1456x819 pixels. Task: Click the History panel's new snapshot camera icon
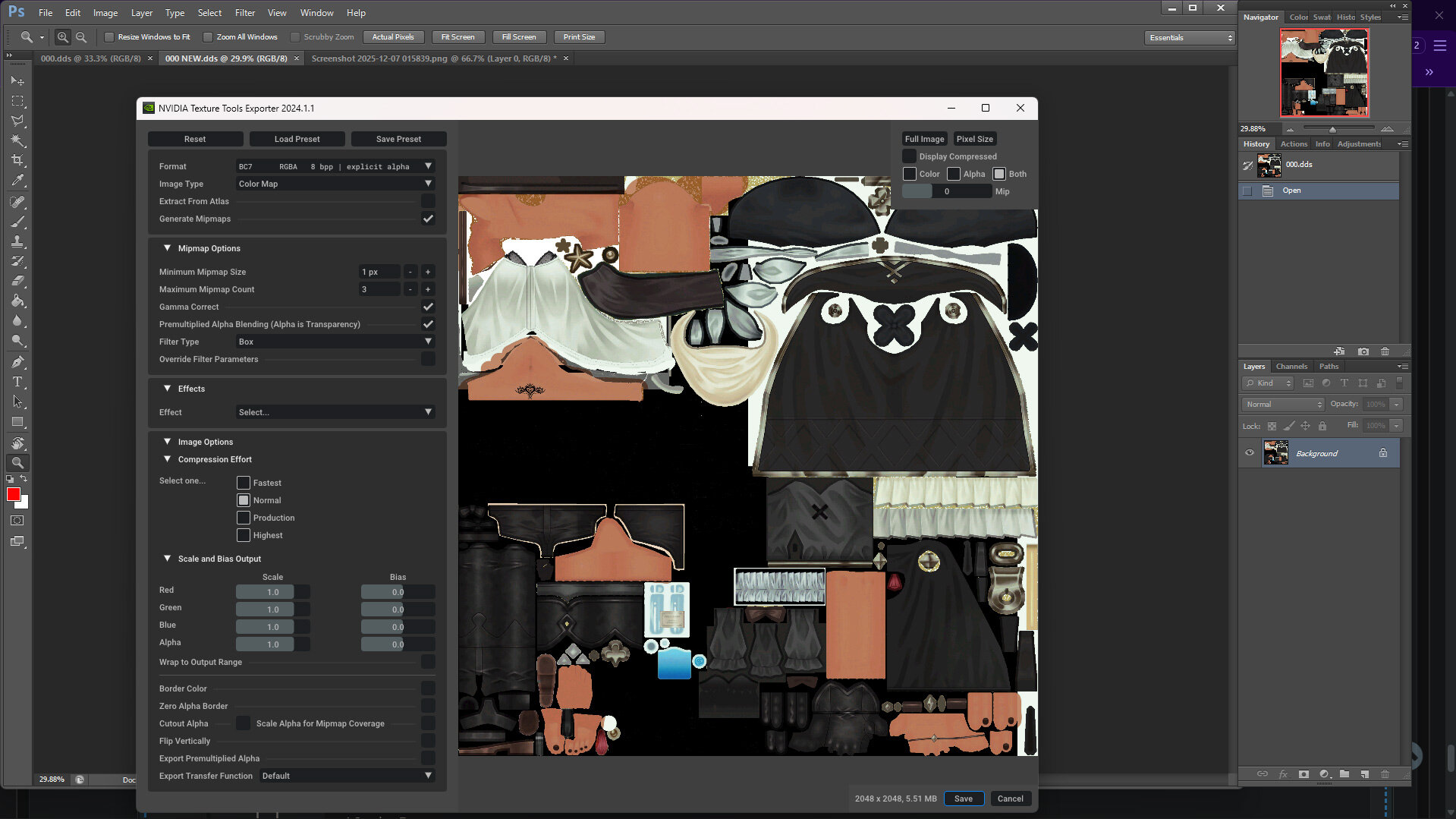pos(1363,351)
